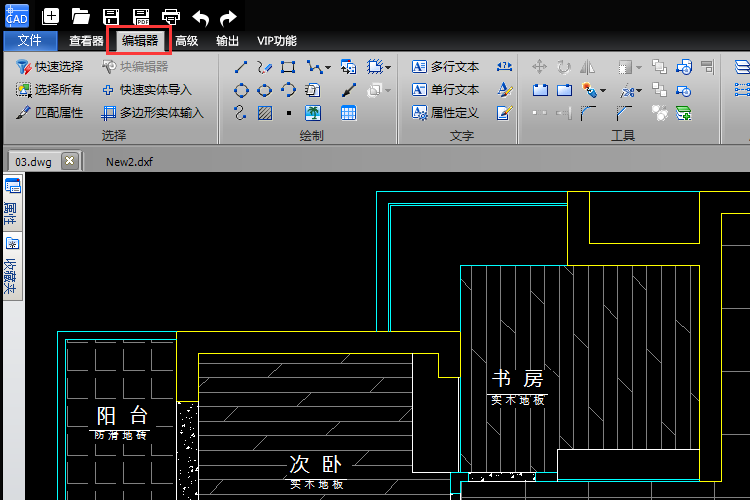
Task: Click 多行文本 multiline text
Action: [x=445, y=67]
